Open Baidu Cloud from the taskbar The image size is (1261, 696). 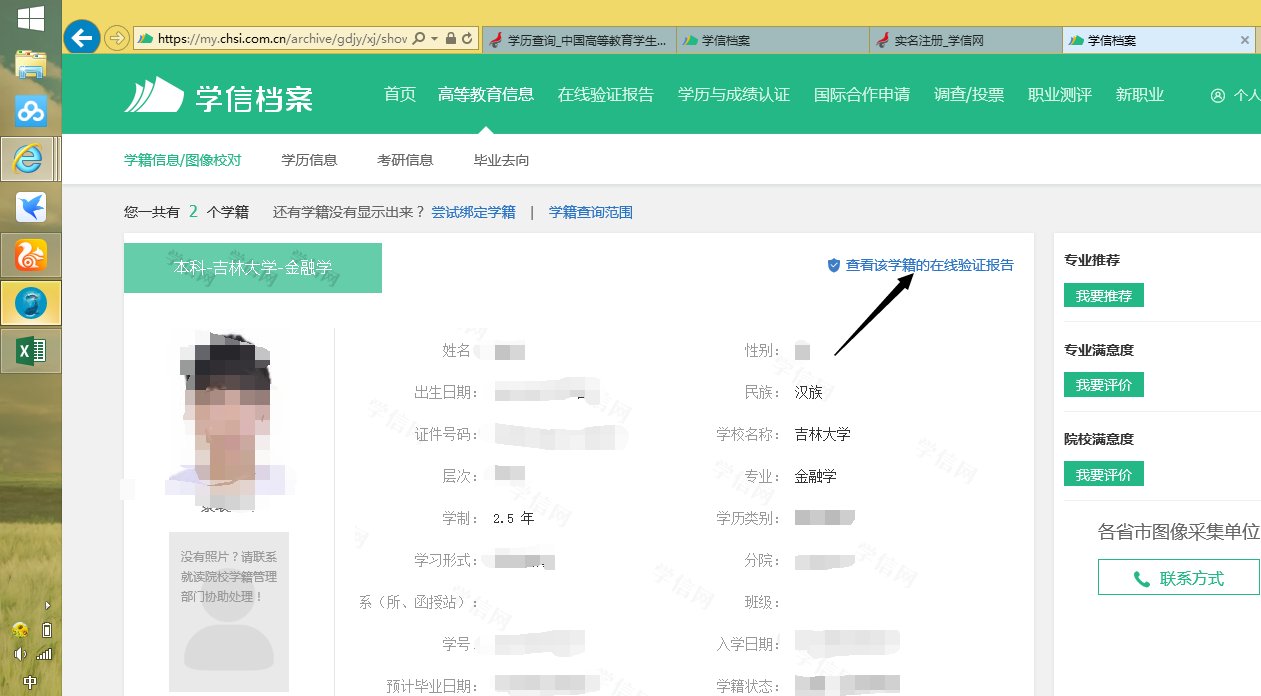tap(31, 110)
